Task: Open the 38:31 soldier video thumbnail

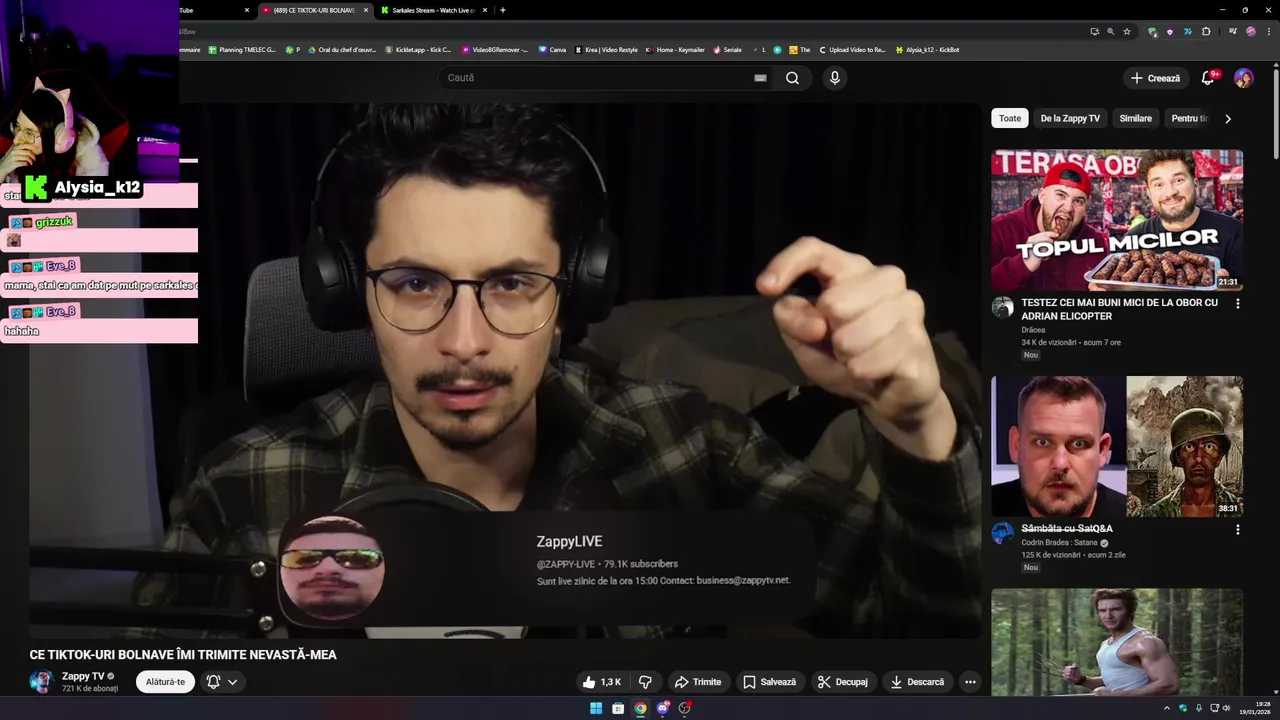Action: pyautogui.click(x=1117, y=446)
